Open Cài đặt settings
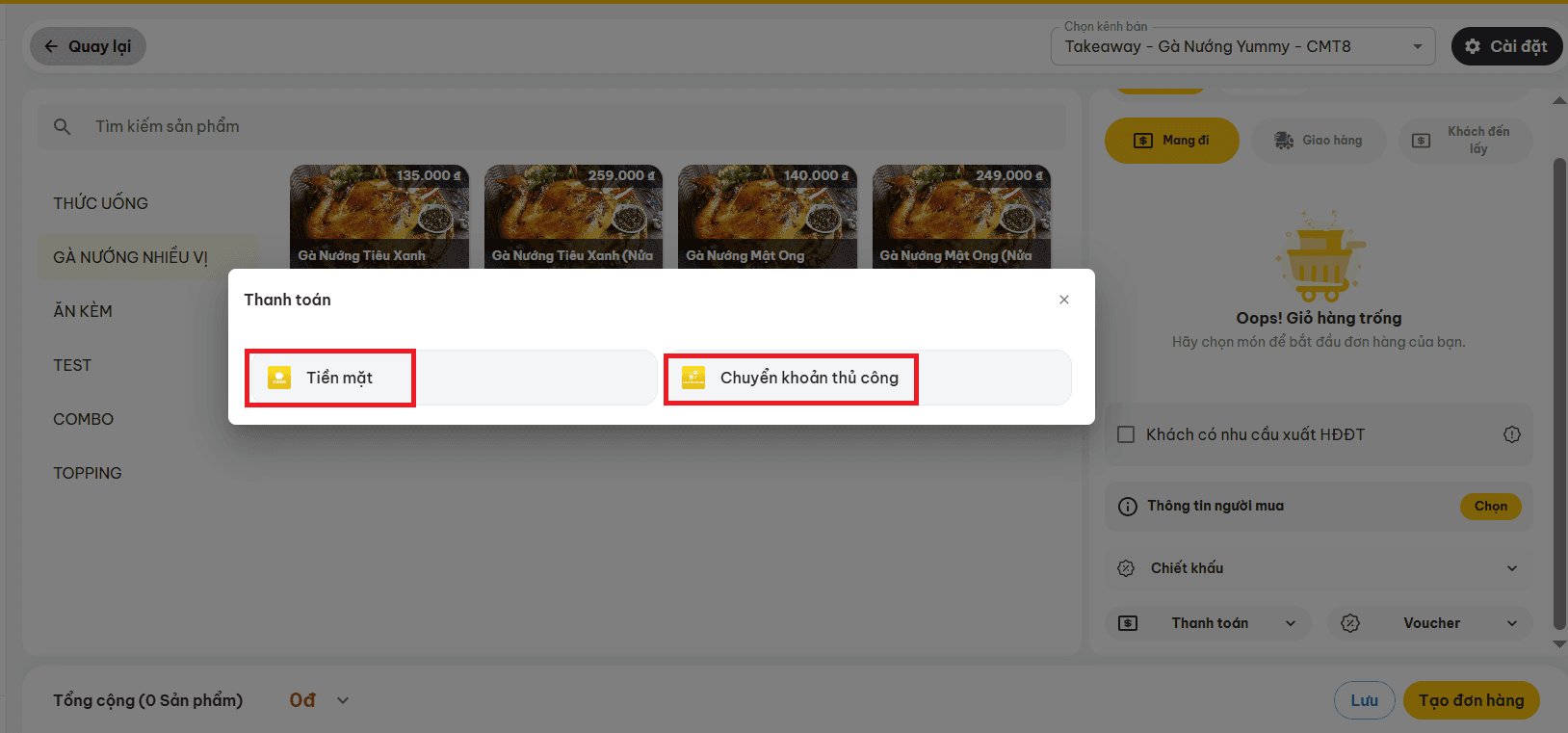The width and height of the screenshot is (1568, 733). click(1506, 46)
